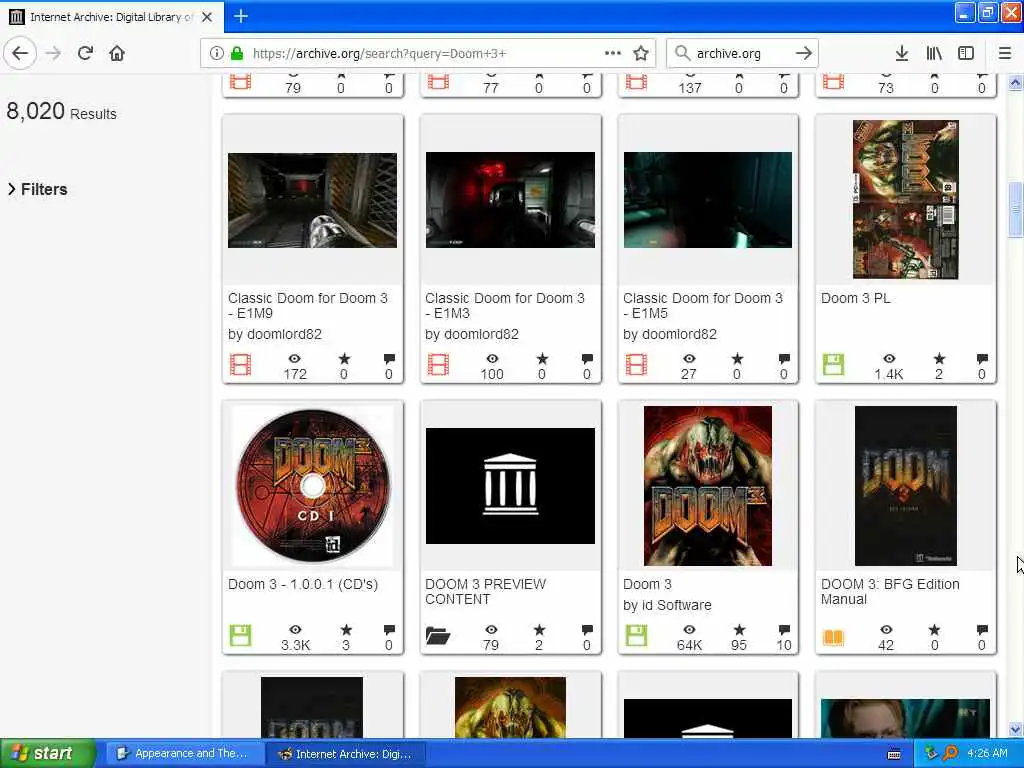The width and height of the screenshot is (1024, 768).
Task: Open the browser home page
Action: click(x=117, y=53)
